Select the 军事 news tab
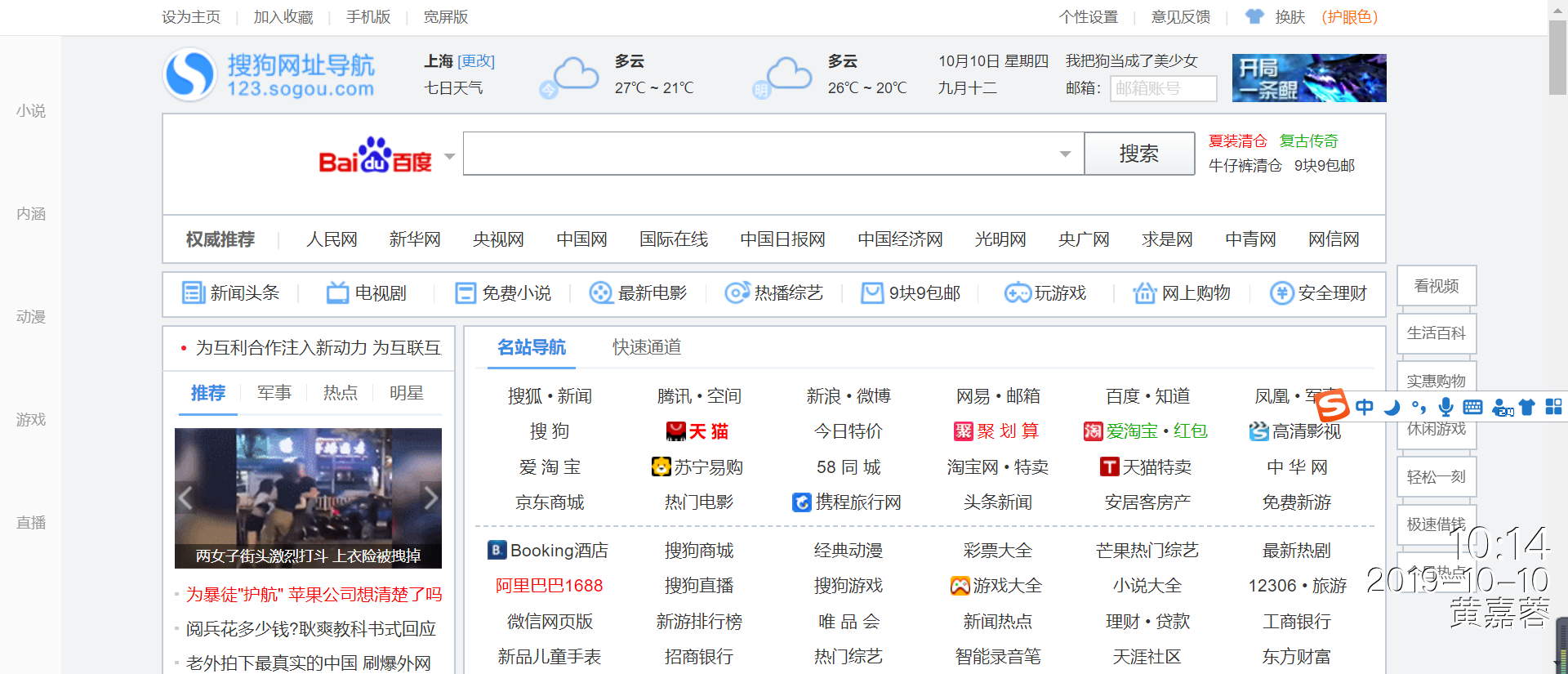The height and width of the screenshot is (674, 1568). click(274, 393)
